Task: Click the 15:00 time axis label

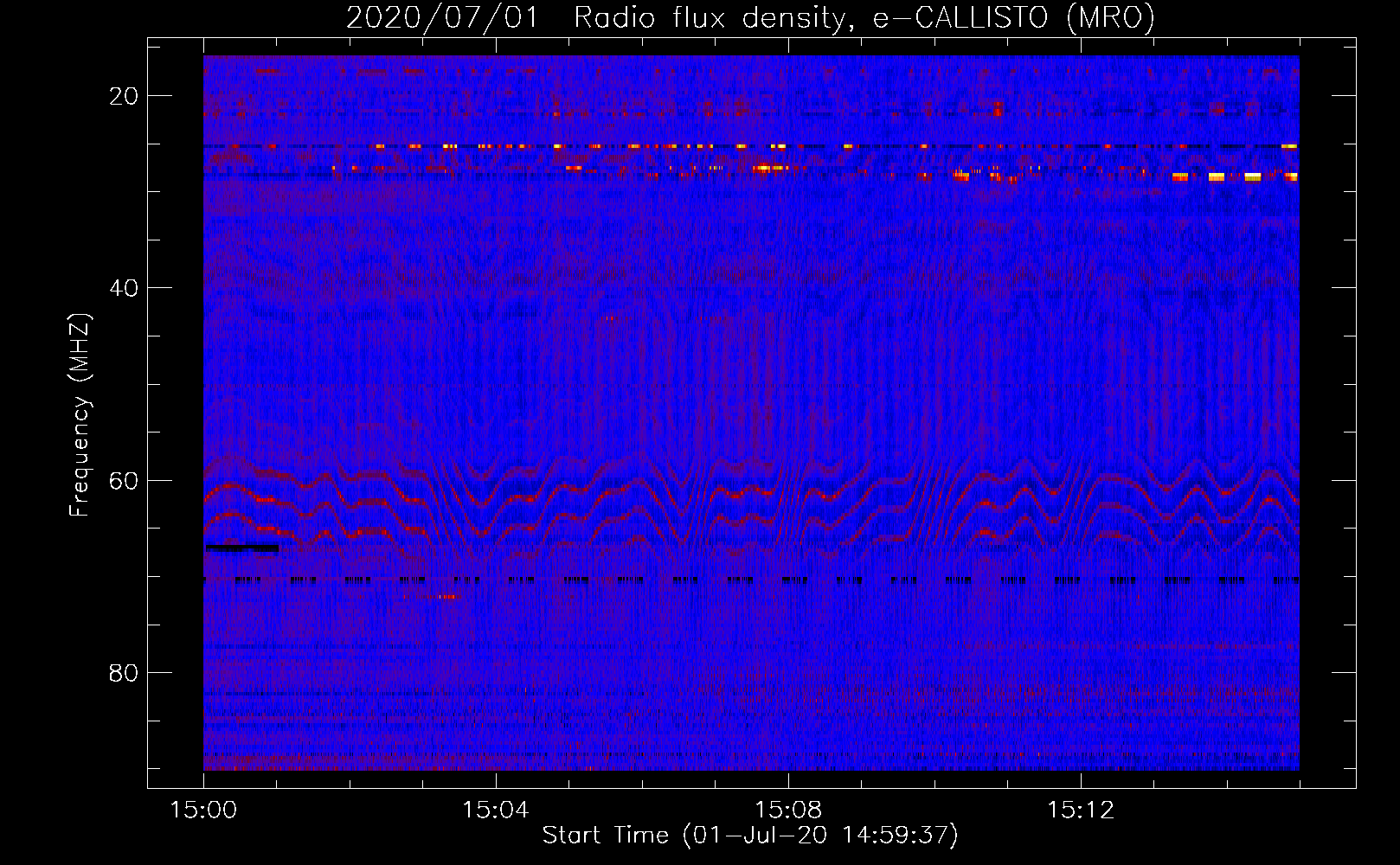Action: (203, 811)
